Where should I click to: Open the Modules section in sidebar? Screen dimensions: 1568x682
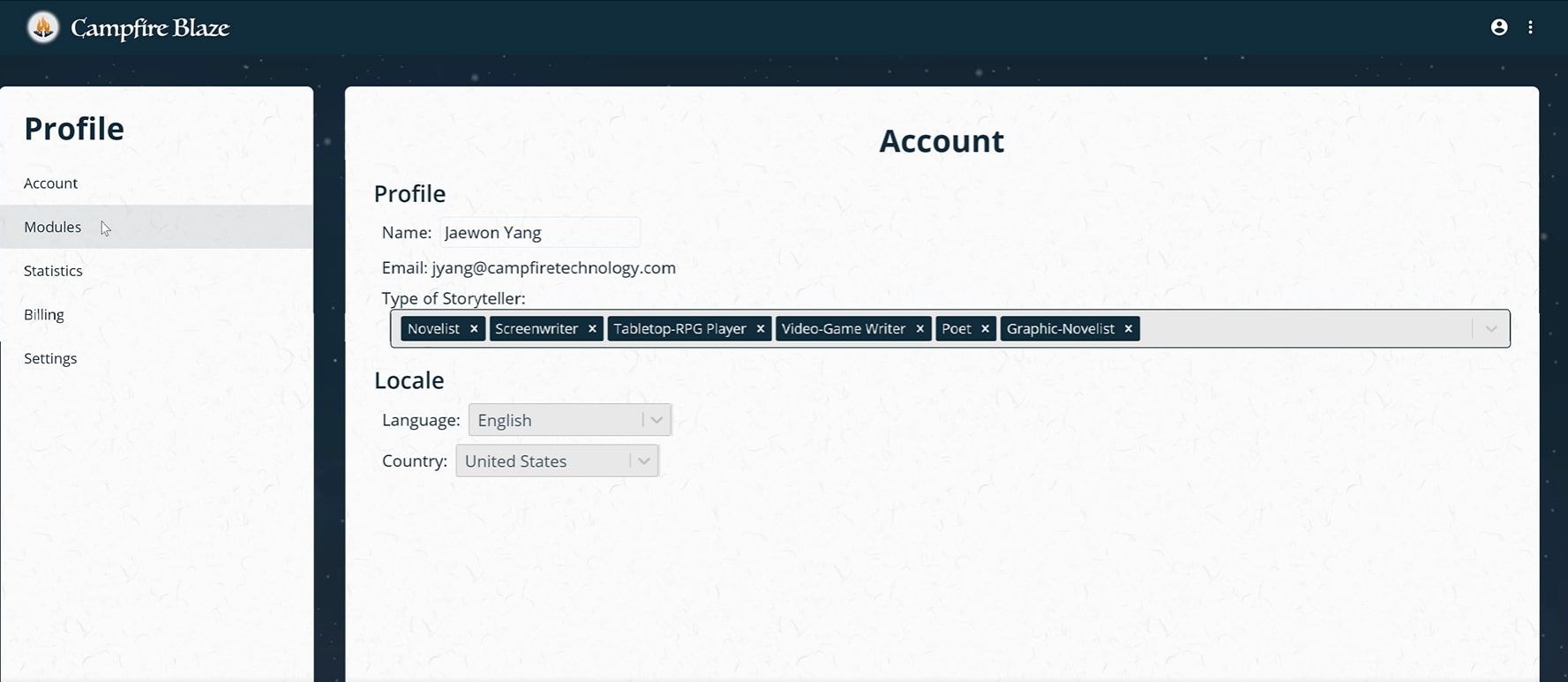tap(53, 227)
